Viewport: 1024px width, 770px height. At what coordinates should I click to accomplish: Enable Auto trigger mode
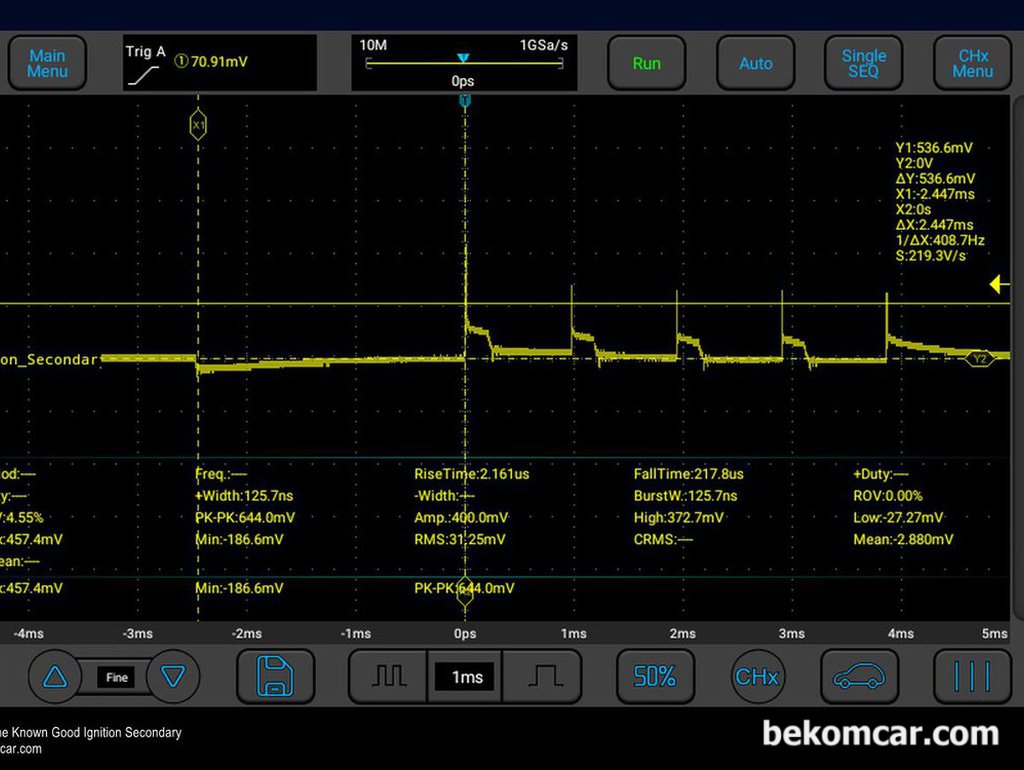[x=755, y=63]
